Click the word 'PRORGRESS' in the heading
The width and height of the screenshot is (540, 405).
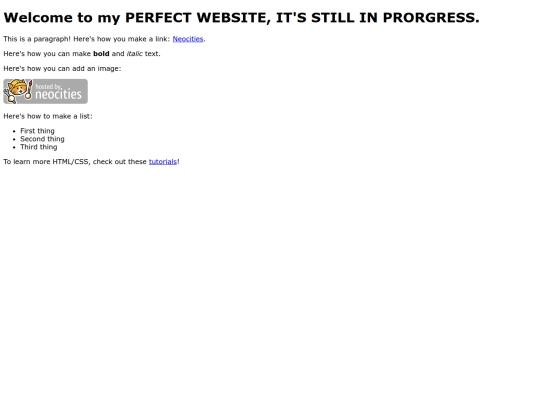coord(429,18)
